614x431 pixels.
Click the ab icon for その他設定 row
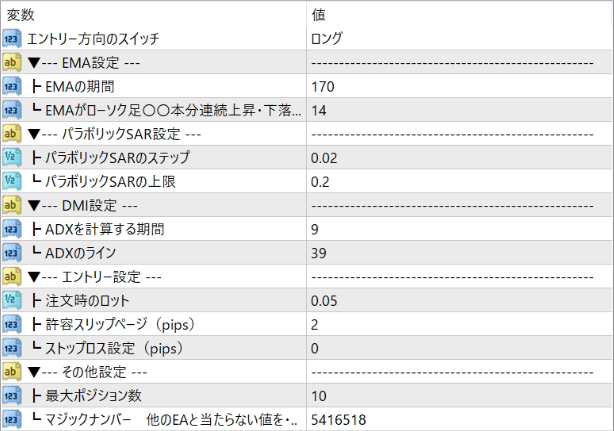pyautogui.click(x=11, y=372)
